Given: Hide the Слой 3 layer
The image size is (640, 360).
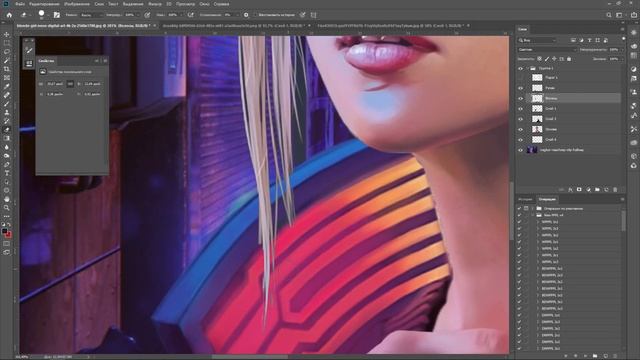Looking at the screenshot, I should point(520,119).
